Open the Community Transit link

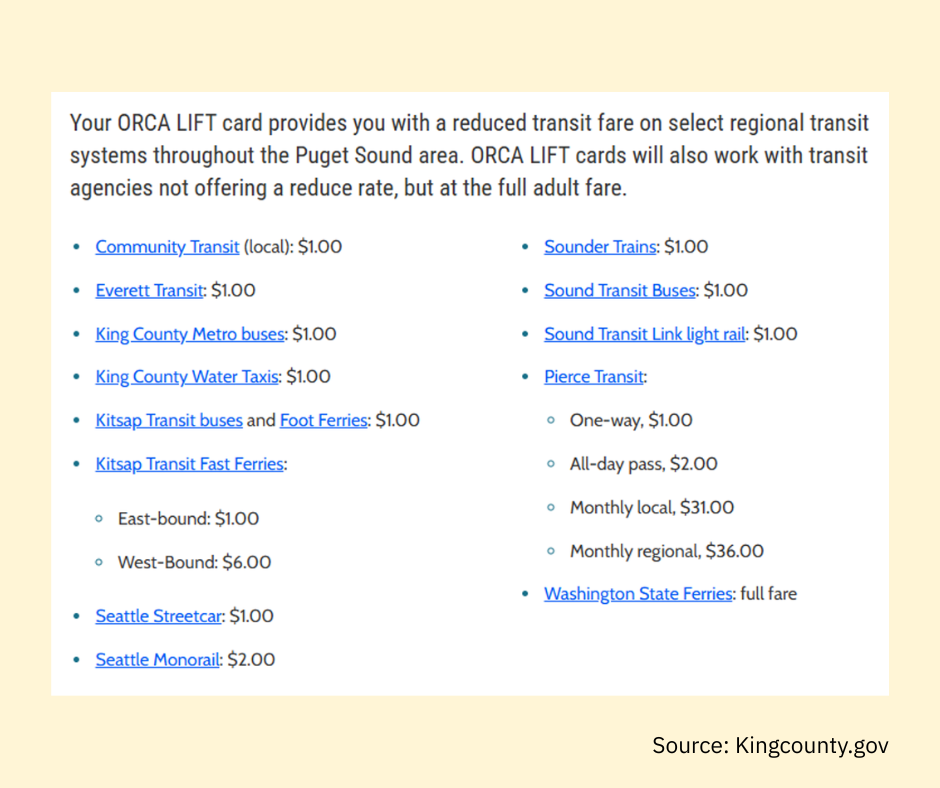(167, 246)
